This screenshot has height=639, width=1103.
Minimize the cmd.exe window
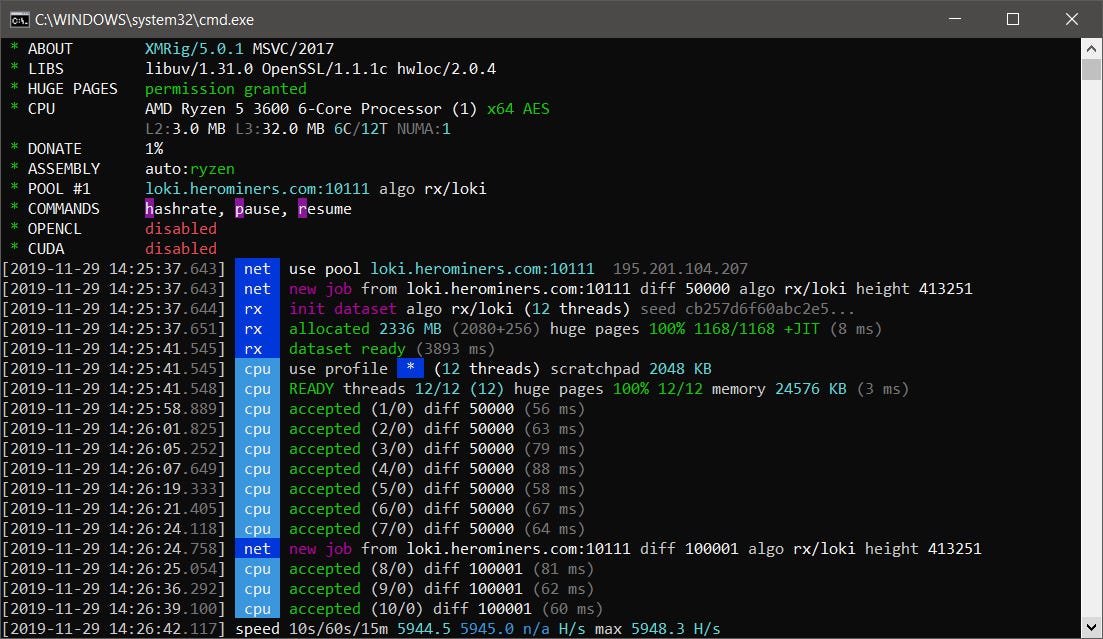(x=955, y=19)
